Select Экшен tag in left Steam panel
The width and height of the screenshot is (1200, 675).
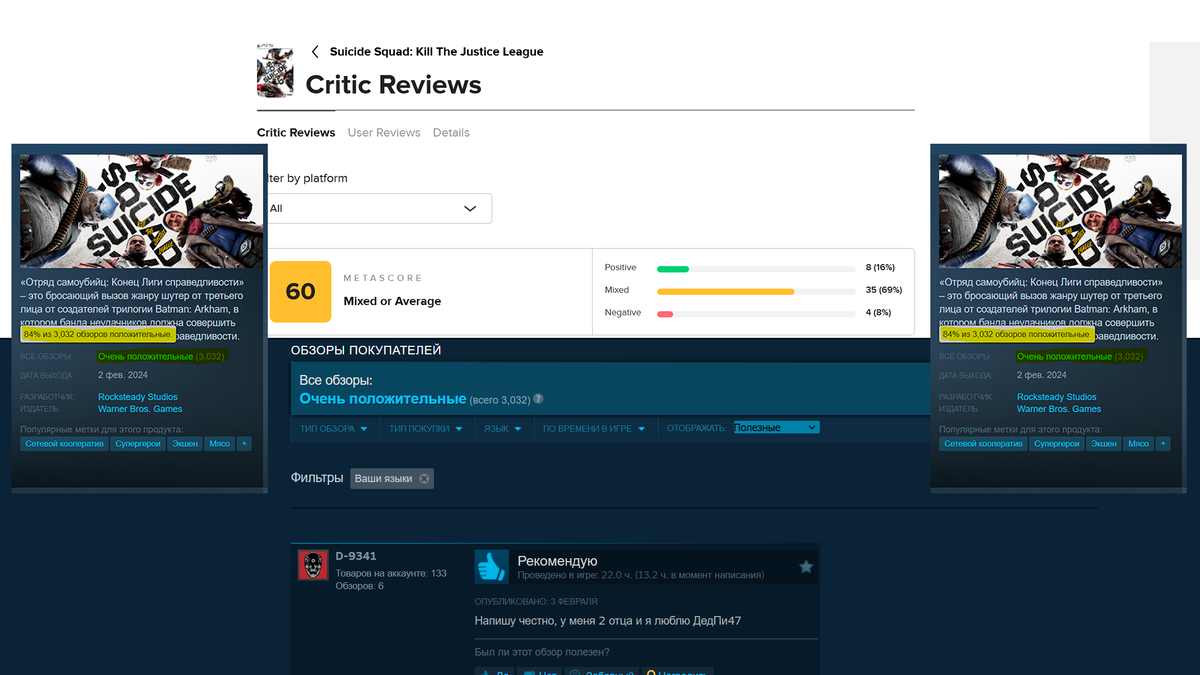click(185, 443)
